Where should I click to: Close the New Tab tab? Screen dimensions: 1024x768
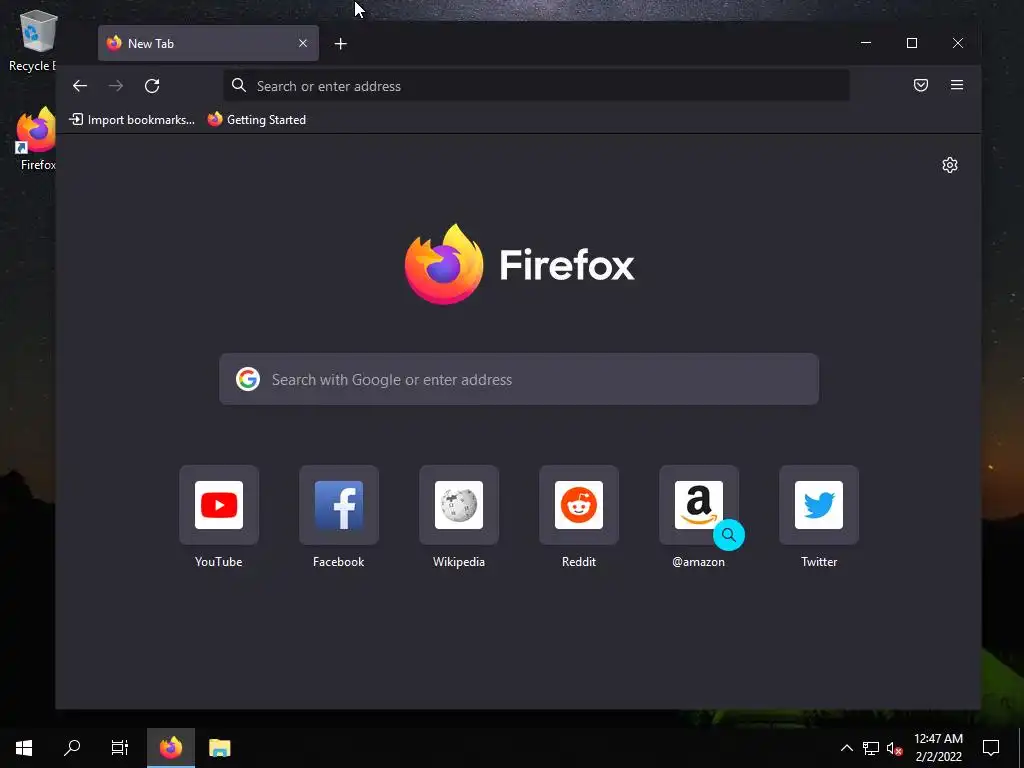tap(303, 43)
